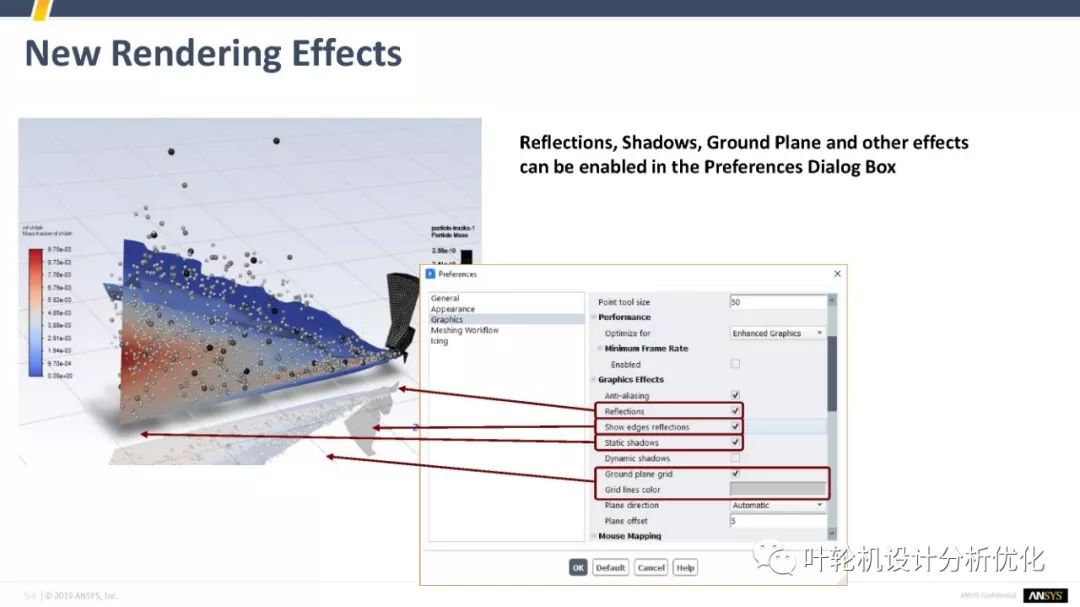The image size is (1080, 607).
Task: Toggle the Ground plane grid checkbox
Action: tap(736, 474)
